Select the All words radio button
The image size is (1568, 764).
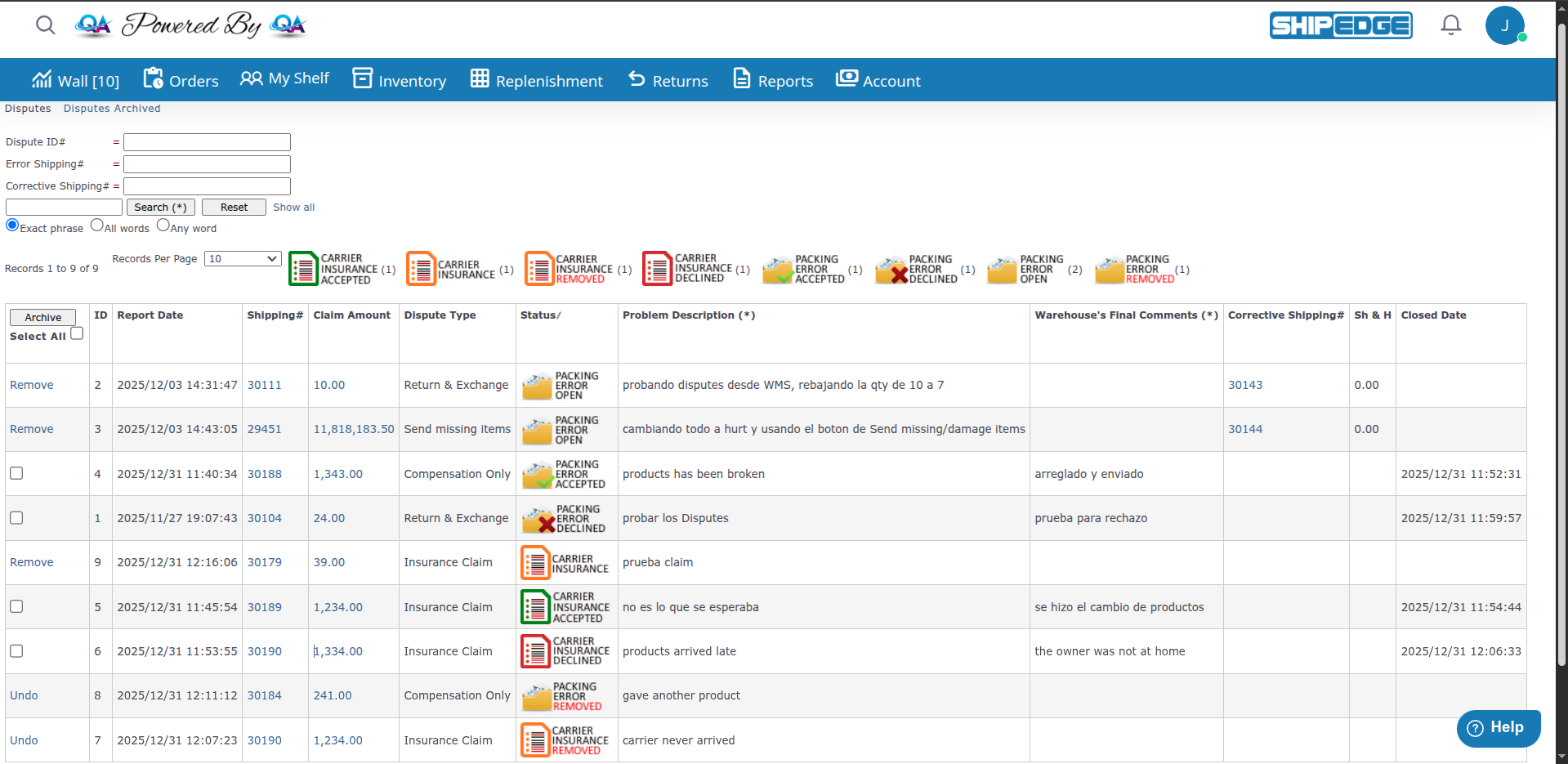[x=97, y=226]
